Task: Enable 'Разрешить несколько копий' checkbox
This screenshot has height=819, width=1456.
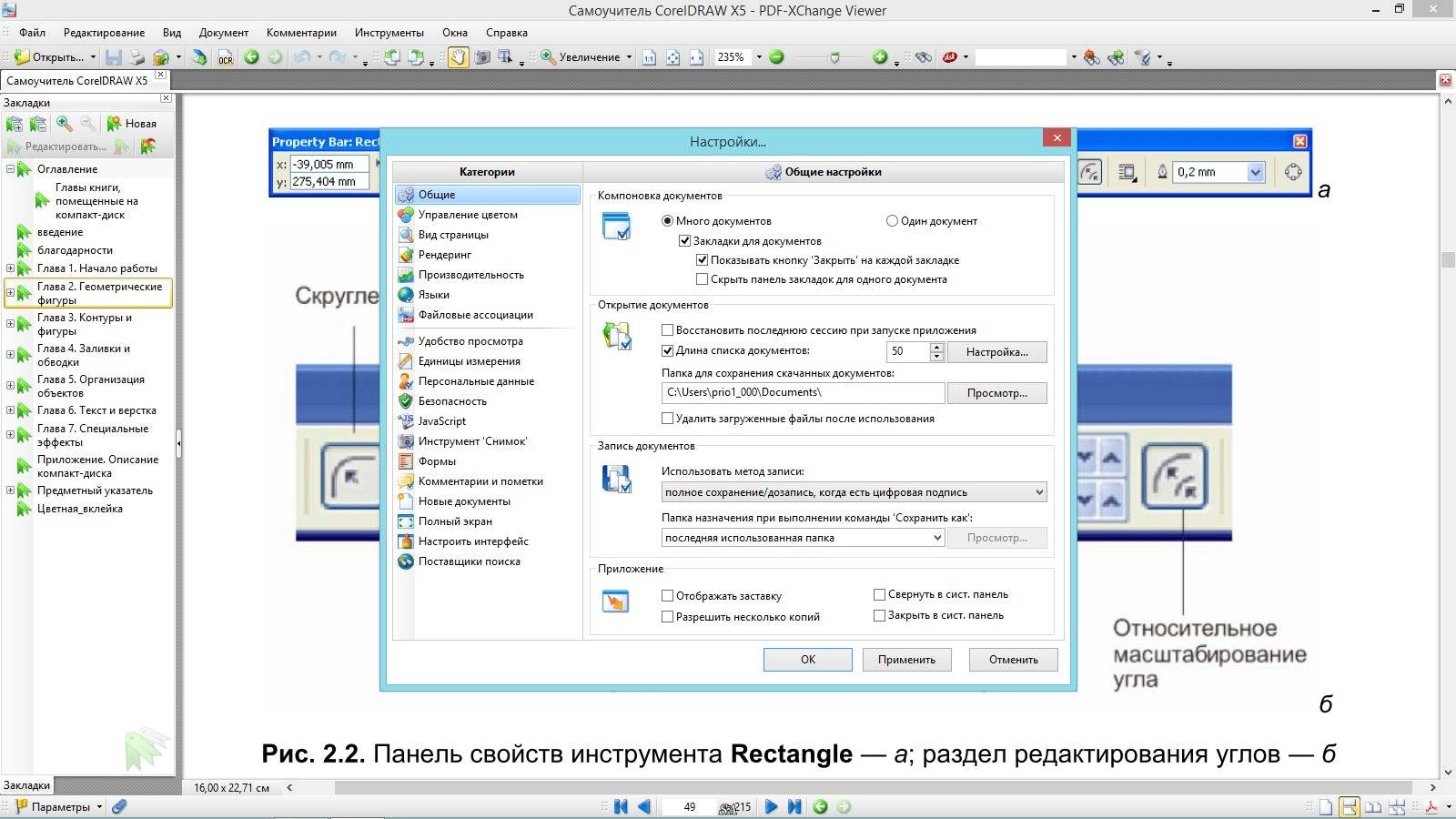Action: click(x=667, y=617)
